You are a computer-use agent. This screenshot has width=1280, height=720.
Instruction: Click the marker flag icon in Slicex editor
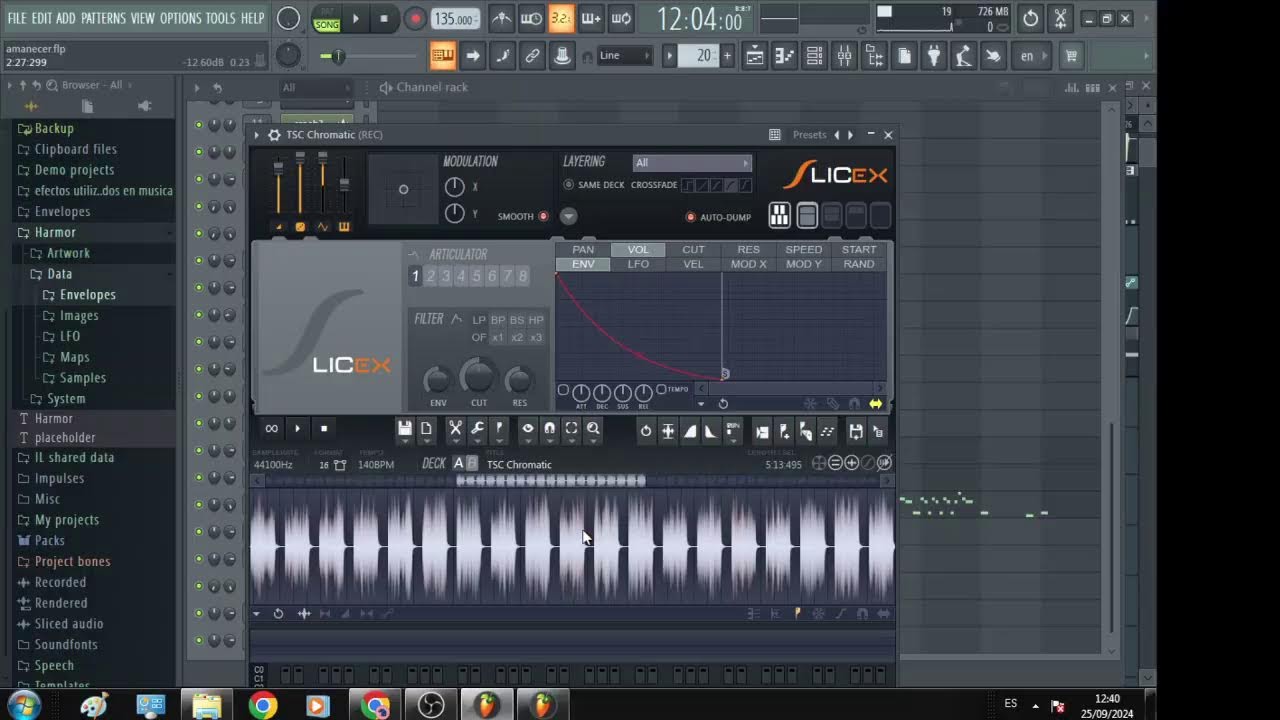[x=499, y=430]
